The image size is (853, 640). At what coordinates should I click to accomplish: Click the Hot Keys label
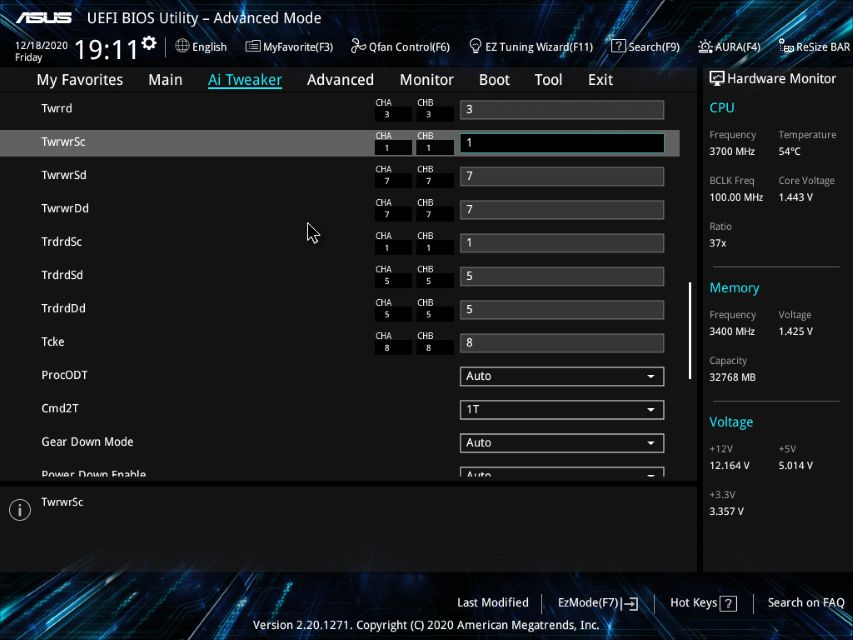[x=693, y=602]
